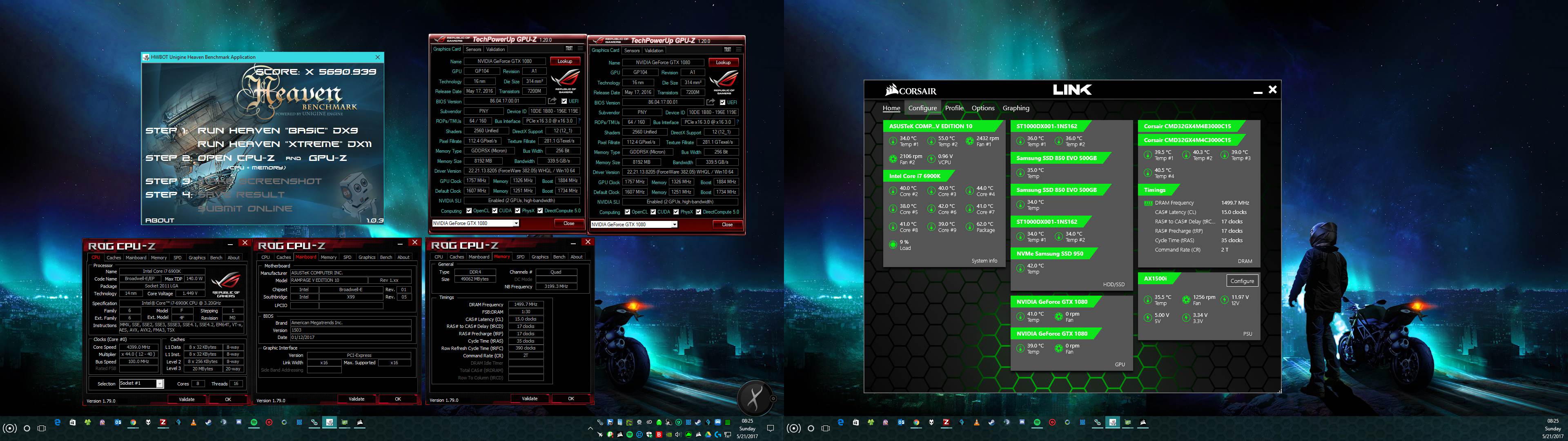Click the AX1500i 1256 rpm fan icon
Image resolution: width=1568 pixels, height=441 pixels.
pyautogui.click(x=1186, y=300)
